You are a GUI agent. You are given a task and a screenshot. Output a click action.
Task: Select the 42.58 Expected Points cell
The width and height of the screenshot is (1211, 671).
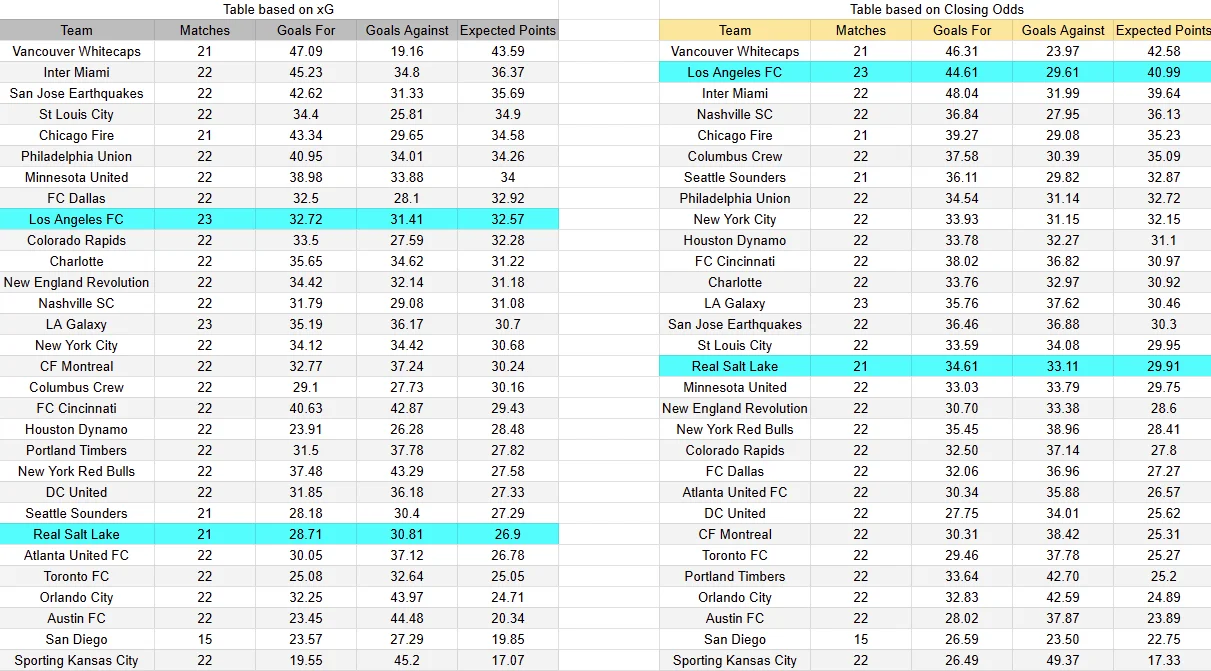(1163, 51)
